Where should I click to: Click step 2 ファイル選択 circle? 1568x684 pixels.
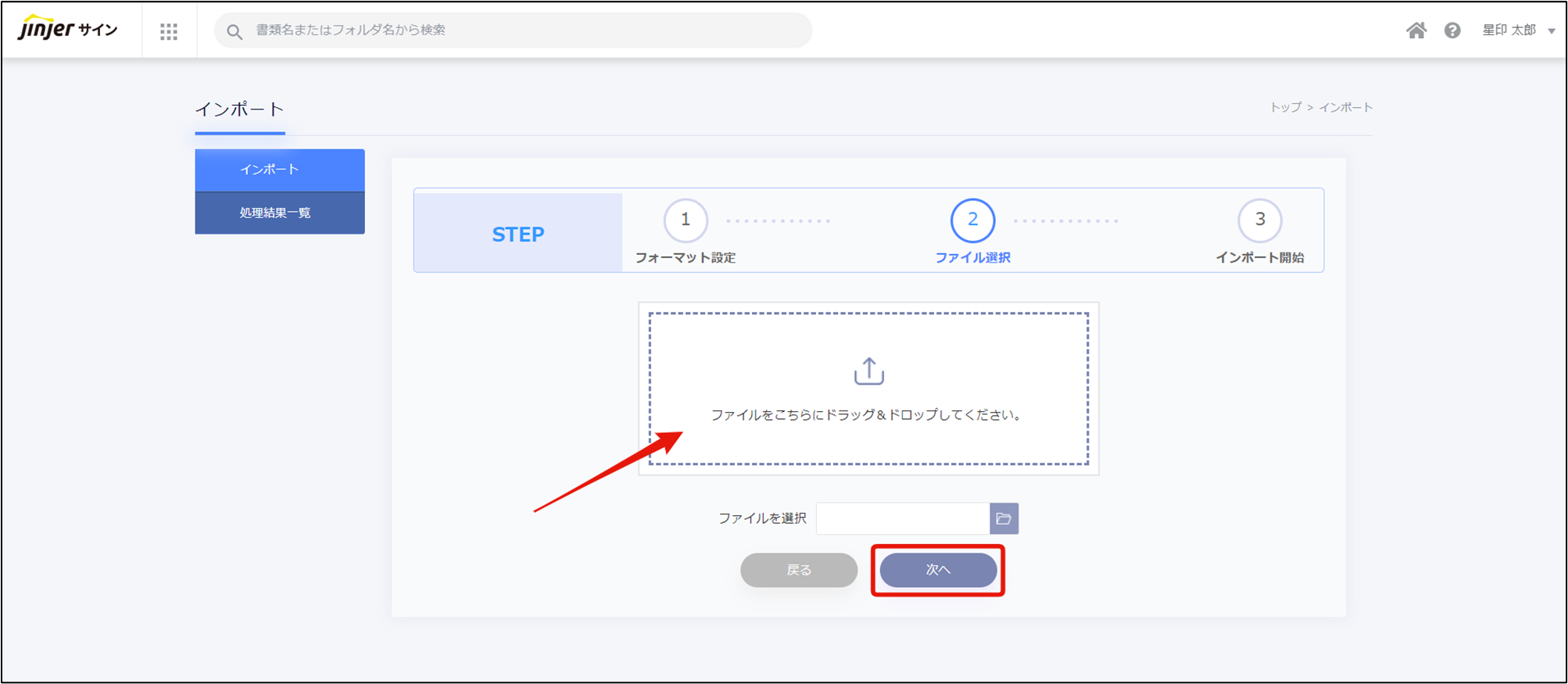(x=972, y=220)
